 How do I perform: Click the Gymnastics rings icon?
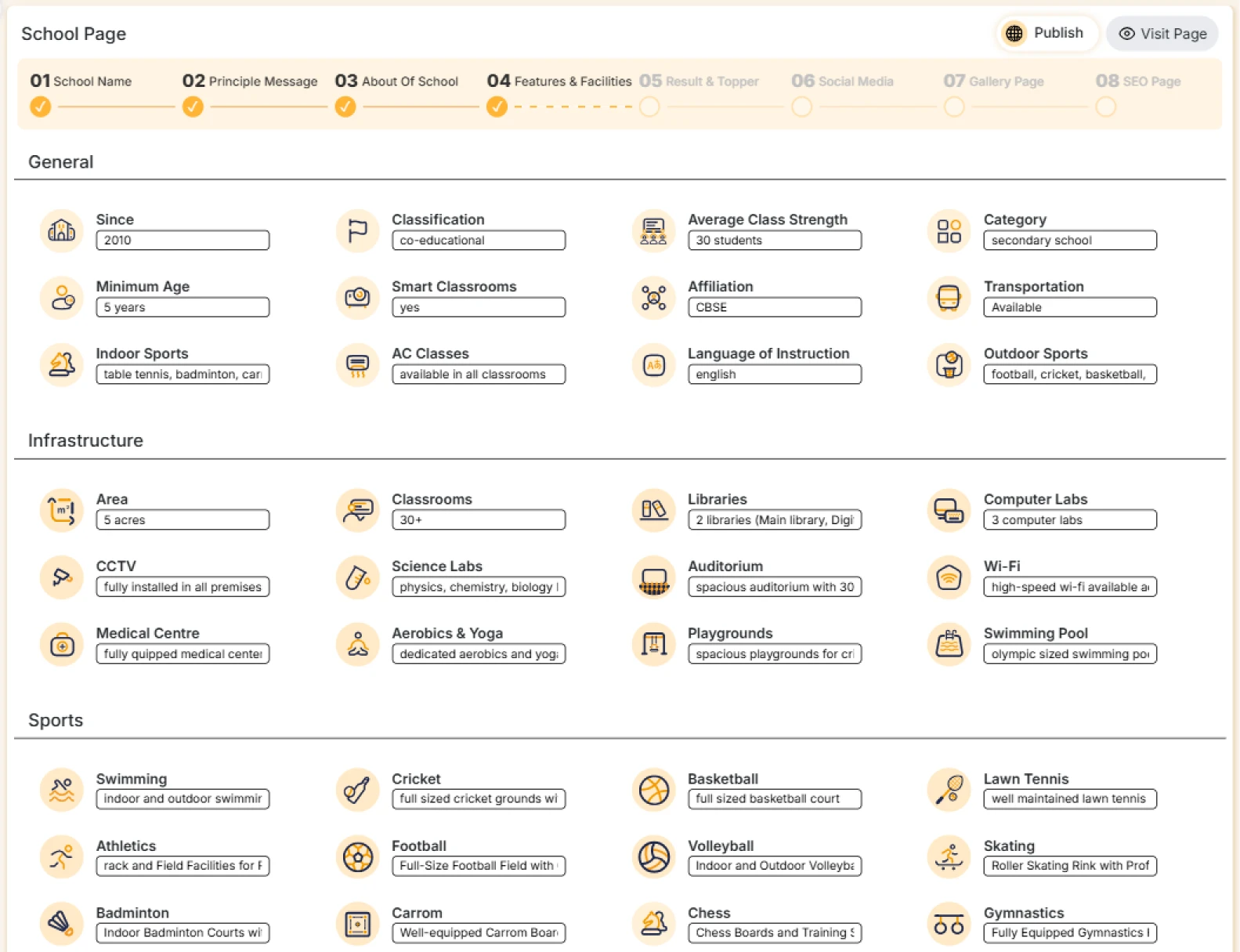[949, 924]
